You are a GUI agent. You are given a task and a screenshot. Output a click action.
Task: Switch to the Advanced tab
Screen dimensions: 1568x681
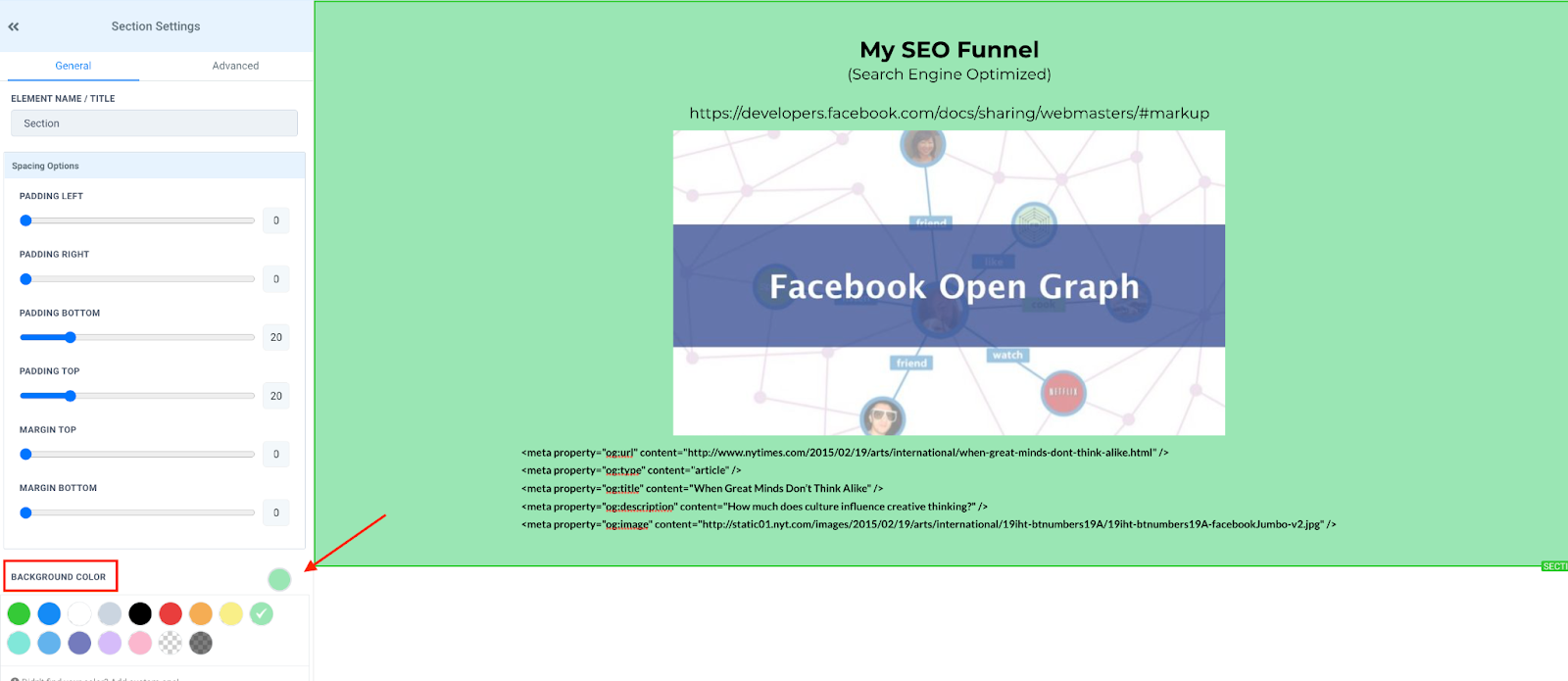pyautogui.click(x=235, y=66)
